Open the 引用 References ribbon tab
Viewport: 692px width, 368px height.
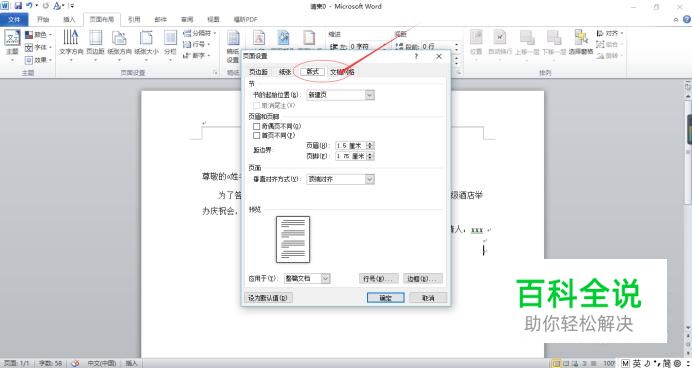click(134, 19)
